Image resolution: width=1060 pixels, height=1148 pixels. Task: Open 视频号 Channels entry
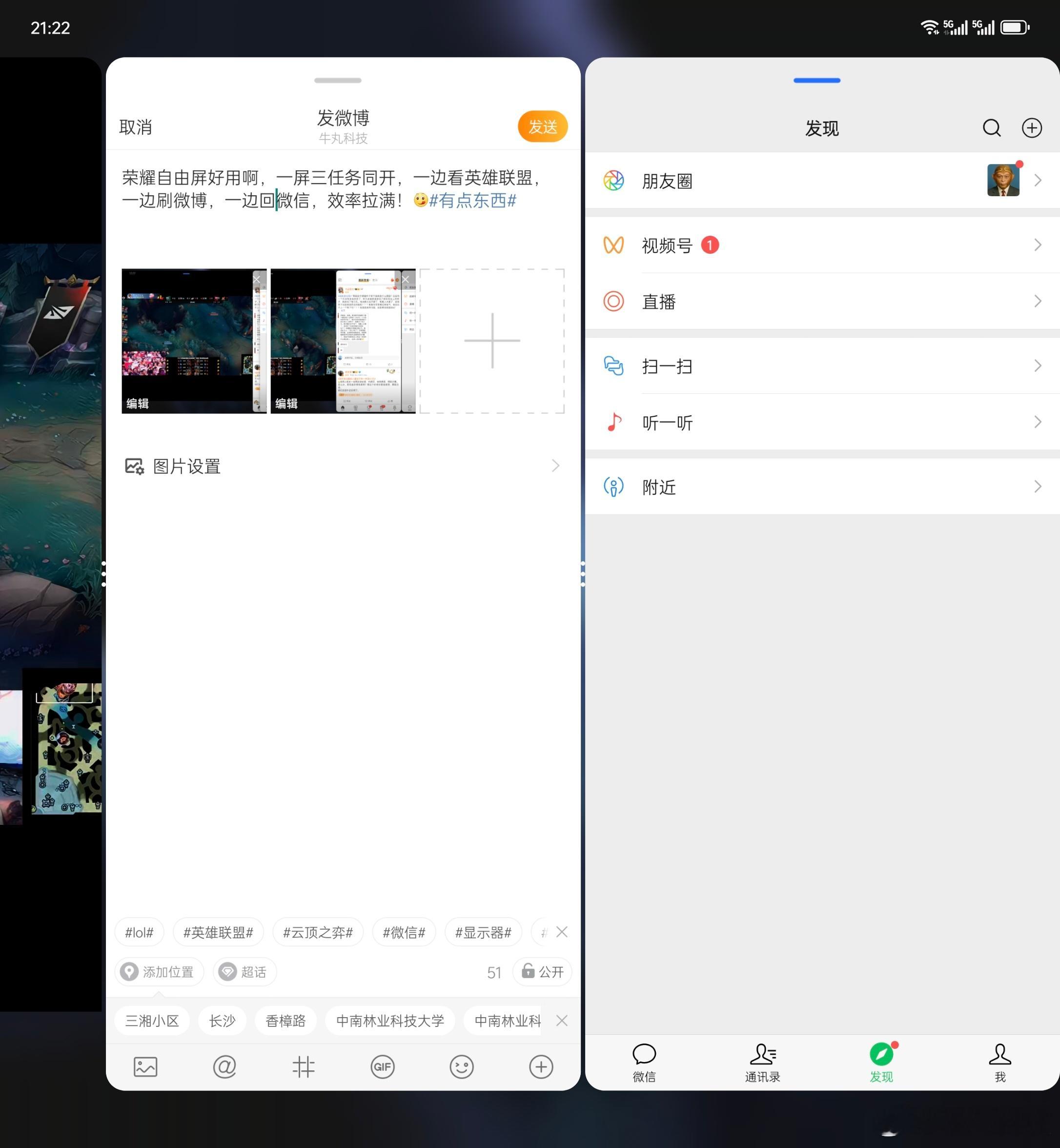point(822,245)
